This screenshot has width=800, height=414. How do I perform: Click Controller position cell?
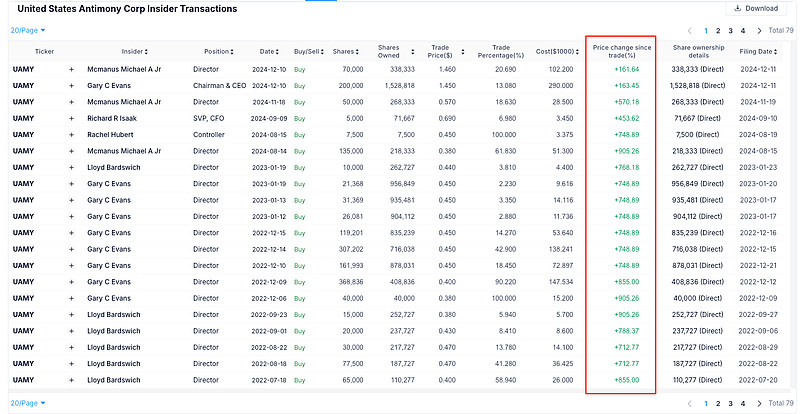tap(209, 134)
